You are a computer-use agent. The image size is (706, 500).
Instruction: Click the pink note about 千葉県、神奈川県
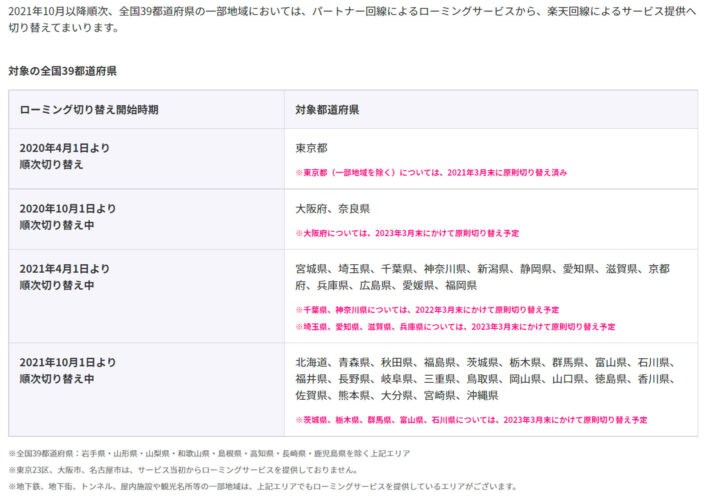click(x=427, y=310)
